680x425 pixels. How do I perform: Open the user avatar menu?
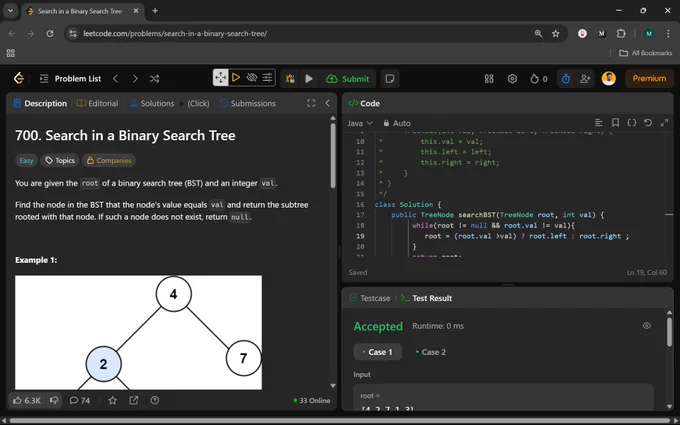(608, 78)
